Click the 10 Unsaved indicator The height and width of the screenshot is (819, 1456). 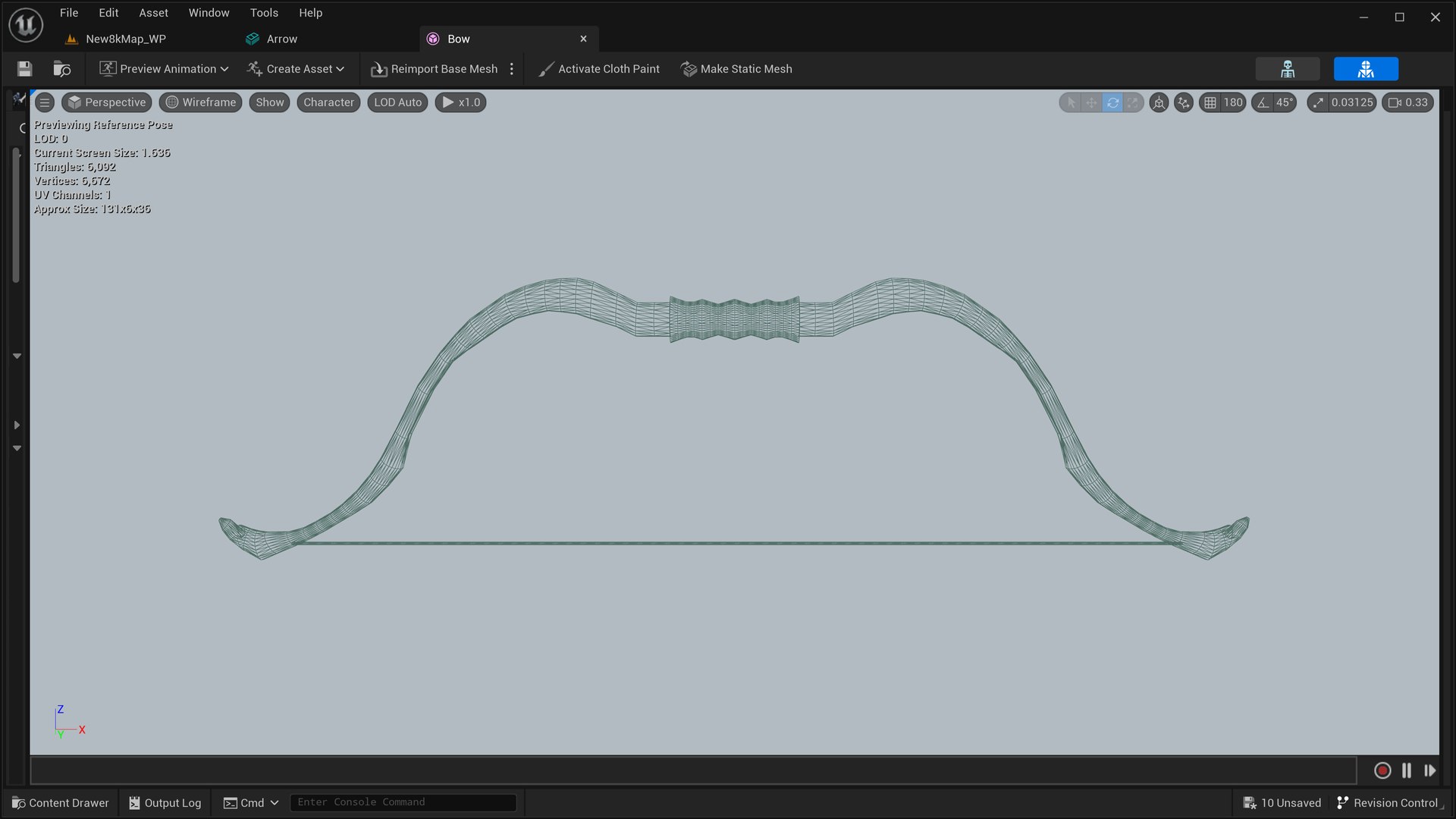pos(1282,803)
